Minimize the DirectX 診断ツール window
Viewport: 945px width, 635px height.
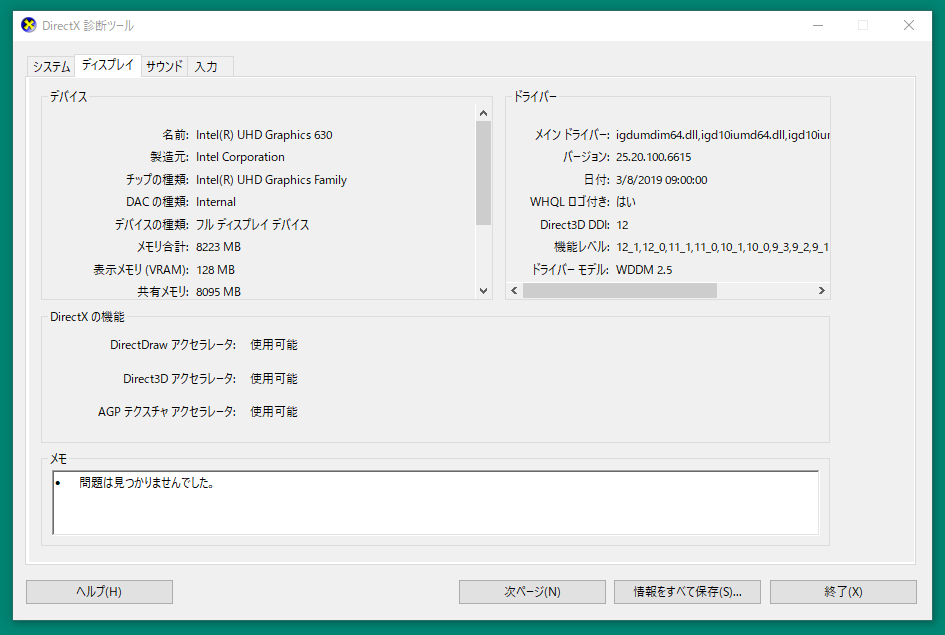[x=816, y=26]
